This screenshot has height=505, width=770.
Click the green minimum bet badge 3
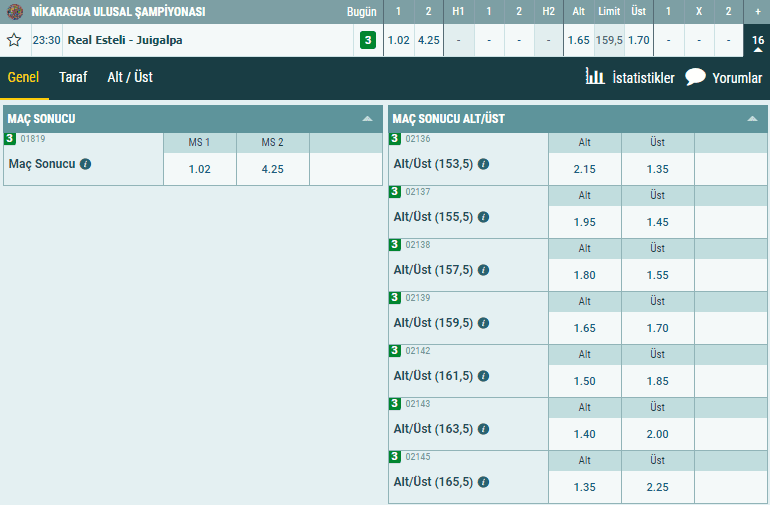[368, 40]
